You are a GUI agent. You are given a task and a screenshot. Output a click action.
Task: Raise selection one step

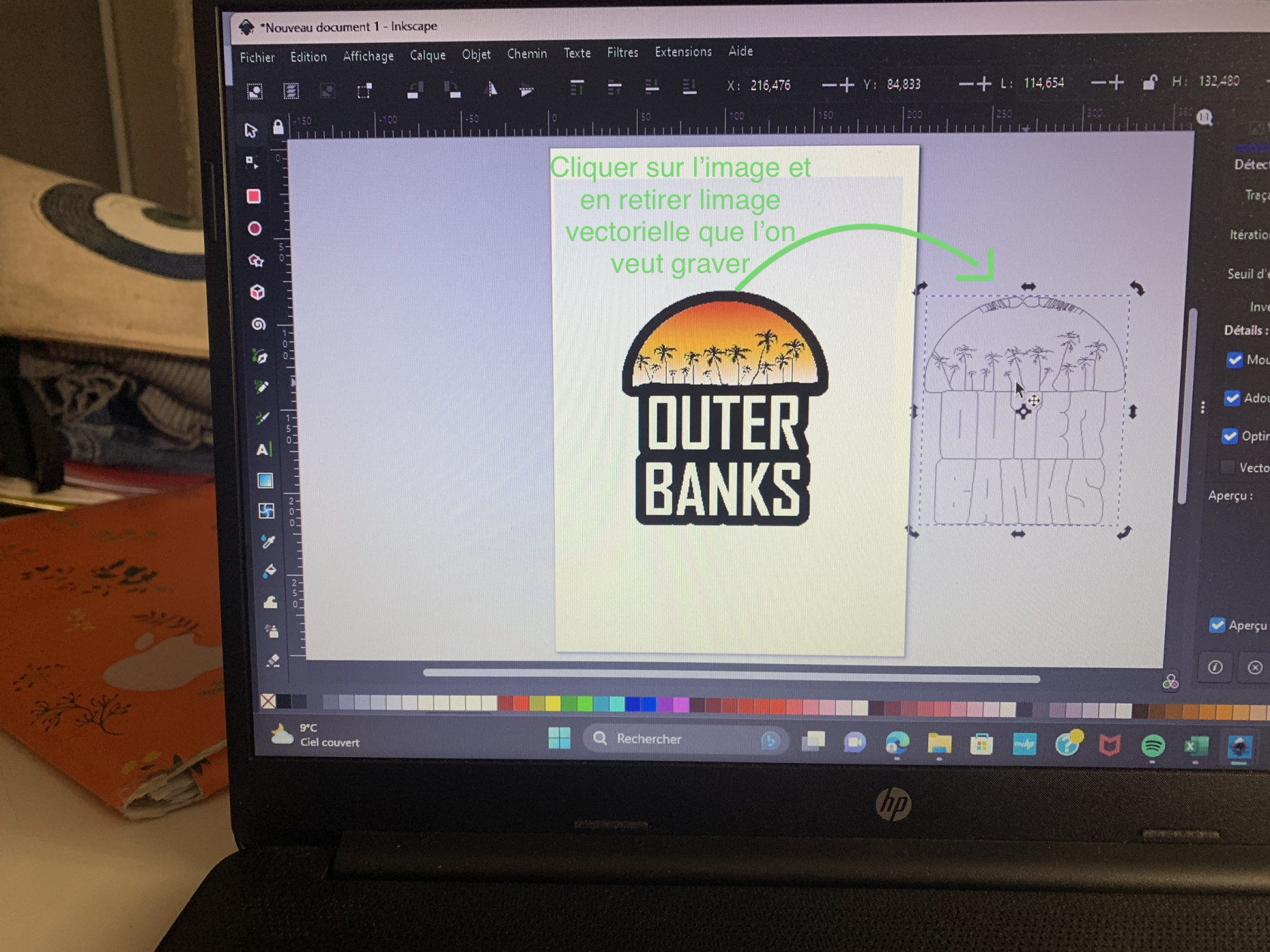615,88
